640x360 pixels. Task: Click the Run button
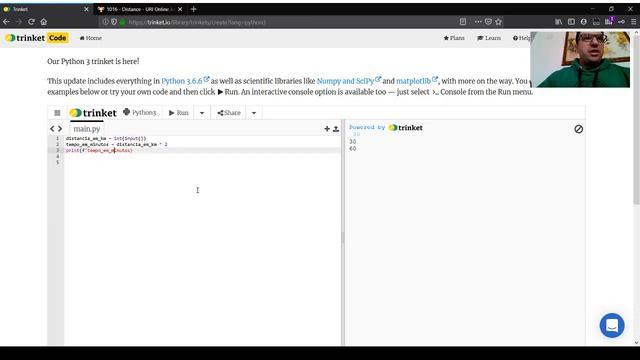[179, 113]
